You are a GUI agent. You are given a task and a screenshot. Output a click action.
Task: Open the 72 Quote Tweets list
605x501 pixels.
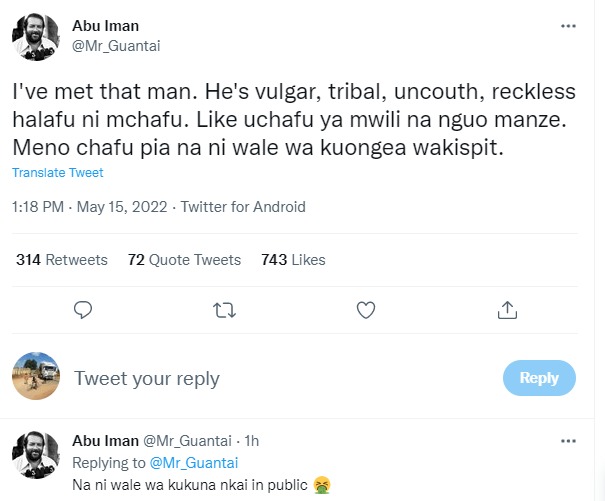pyautogui.click(x=184, y=260)
